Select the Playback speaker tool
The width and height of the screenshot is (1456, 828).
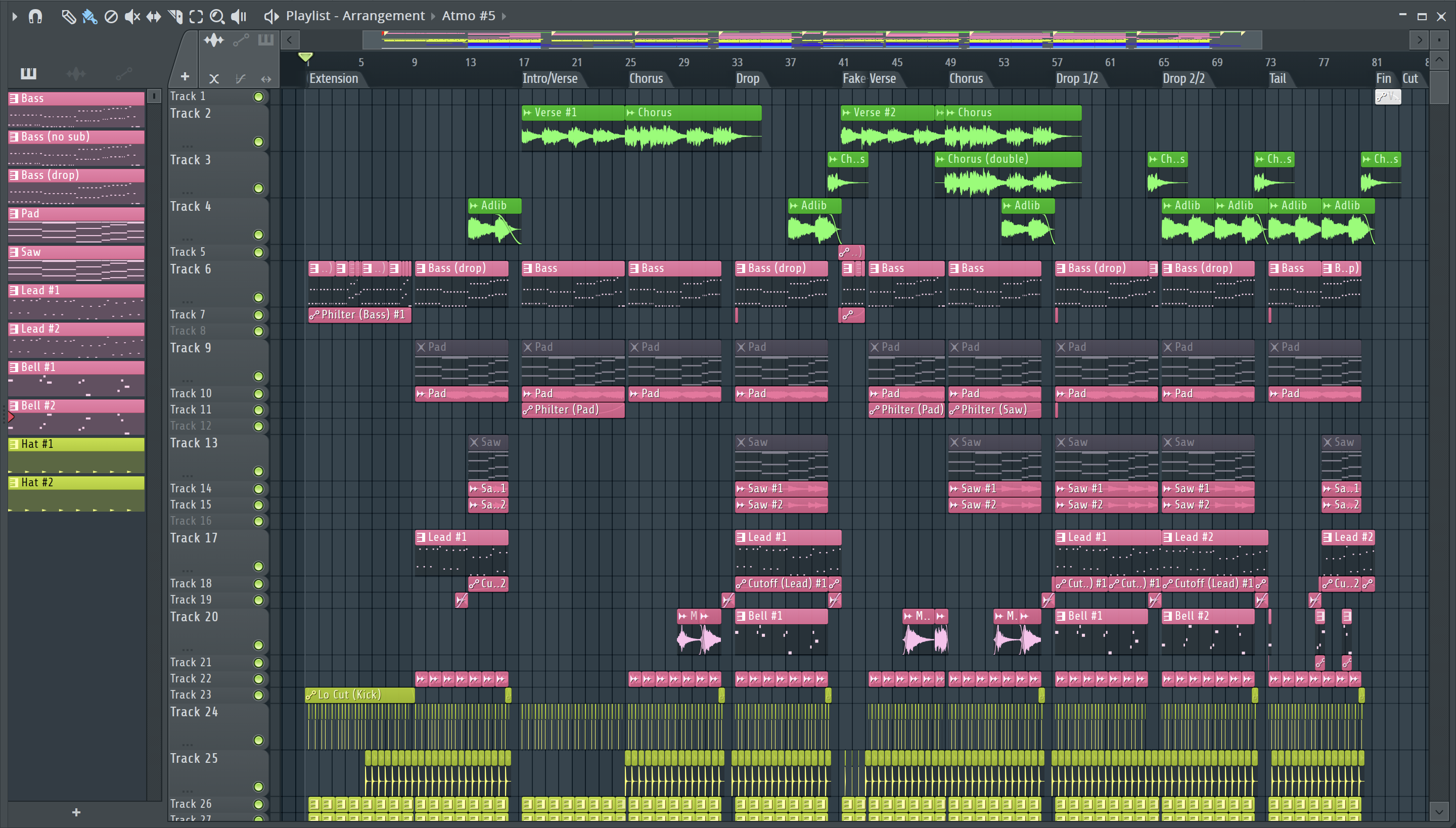pyautogui.click(x=239, y=17)
